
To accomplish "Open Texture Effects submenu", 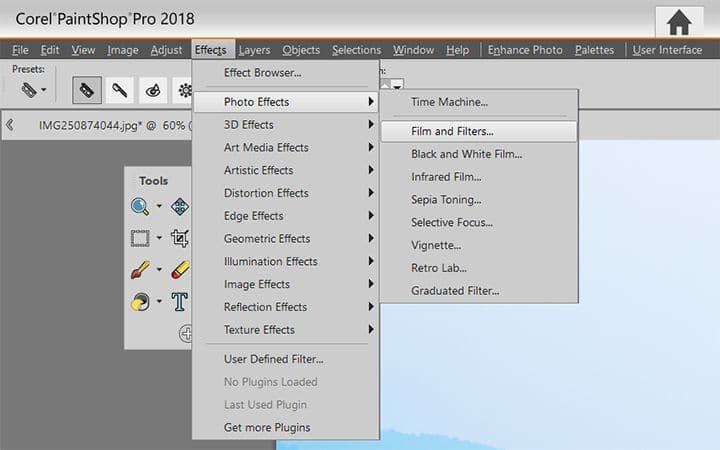I will [x=285, y=330].
